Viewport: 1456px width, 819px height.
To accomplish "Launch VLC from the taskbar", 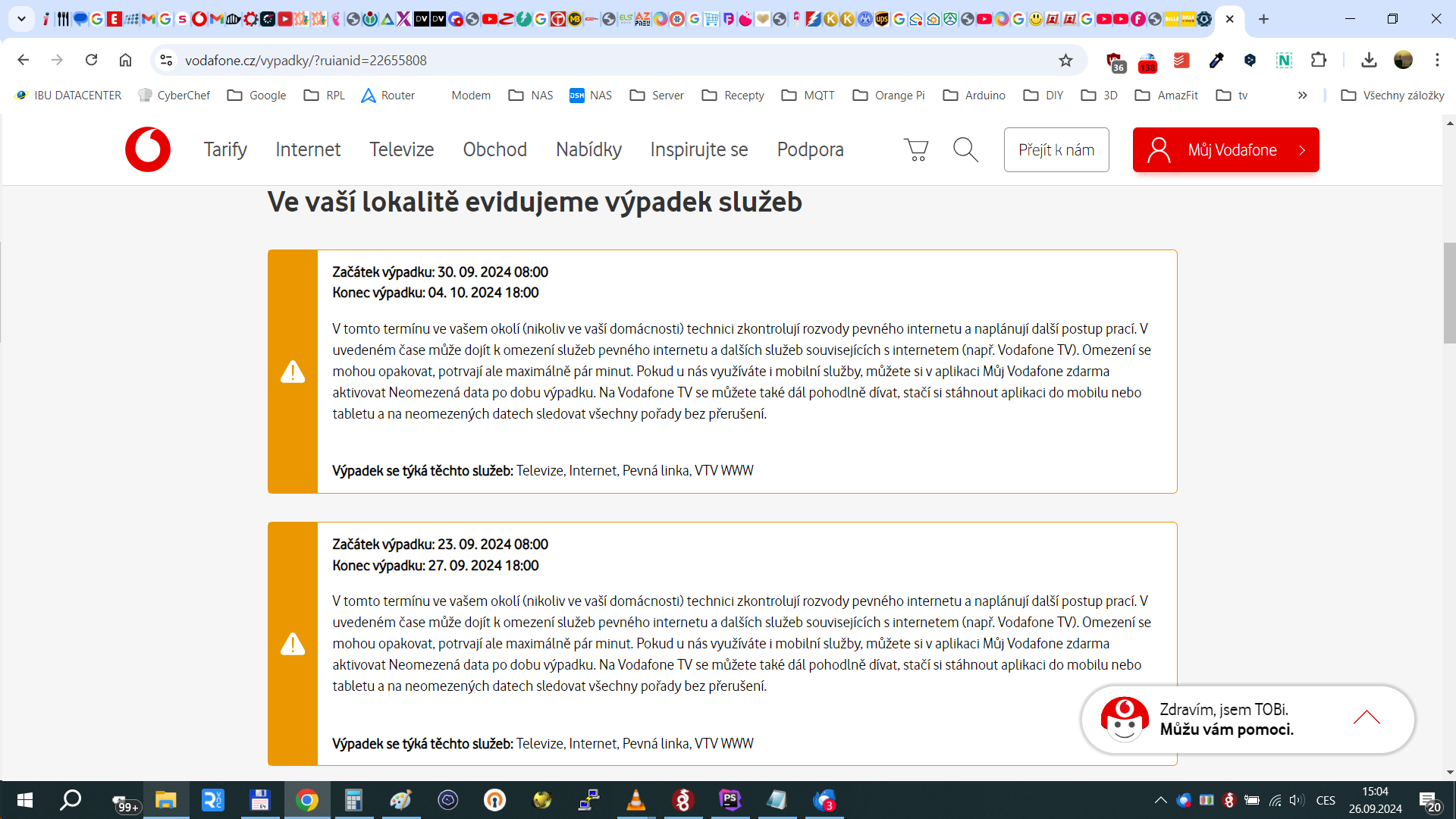I will pyautogui.click(x=635, y=800).
